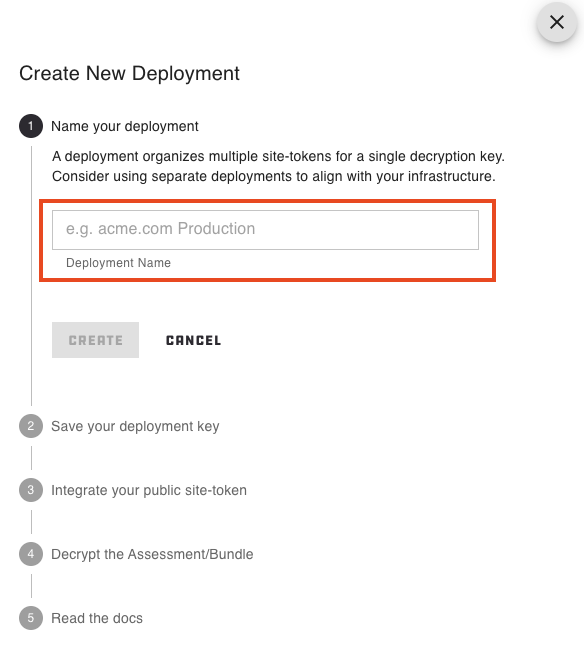Image resolution: width=584 pixels, height=648 pixels.
Task: Click the Create New Deployment heading
Action: (x=129, y=74)
